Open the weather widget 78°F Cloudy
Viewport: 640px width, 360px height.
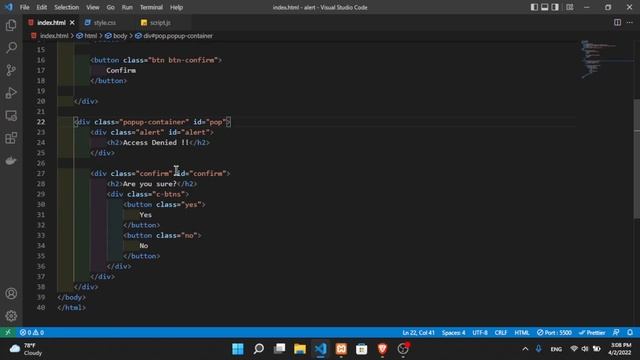pos(26,349)
